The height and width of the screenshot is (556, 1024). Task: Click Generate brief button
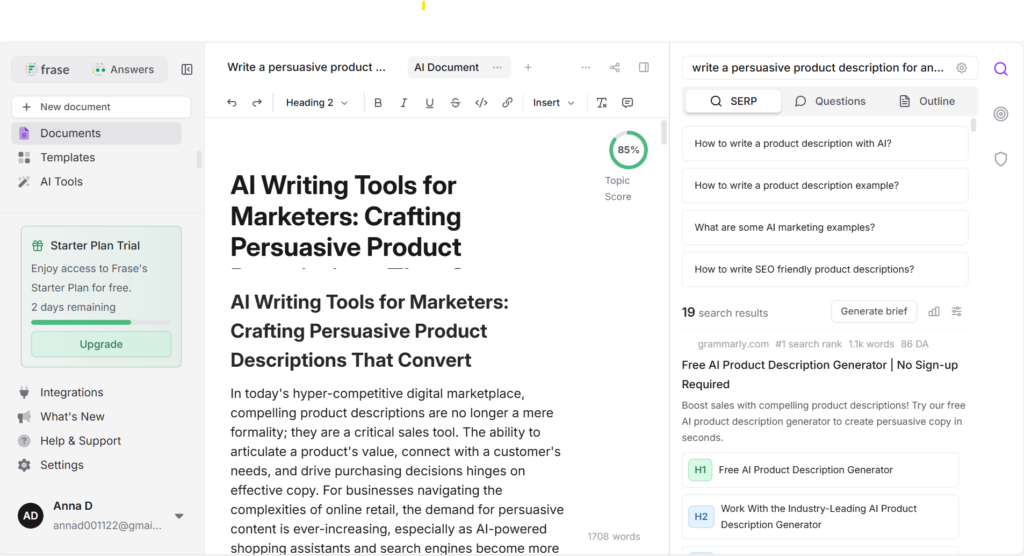click(874, 312)
